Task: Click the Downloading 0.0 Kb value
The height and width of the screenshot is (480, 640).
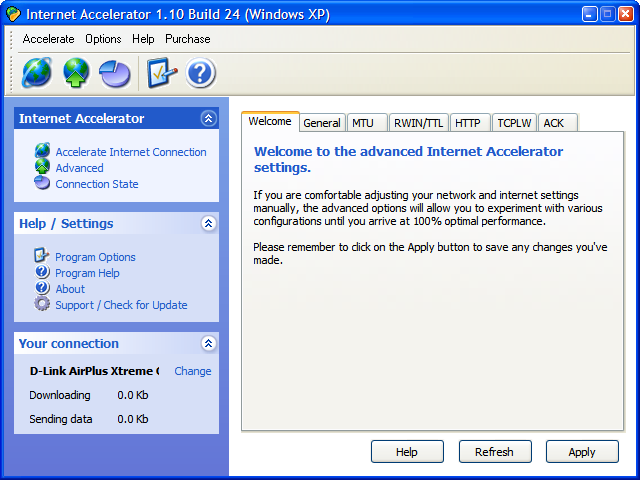Action: pos(133,395)
